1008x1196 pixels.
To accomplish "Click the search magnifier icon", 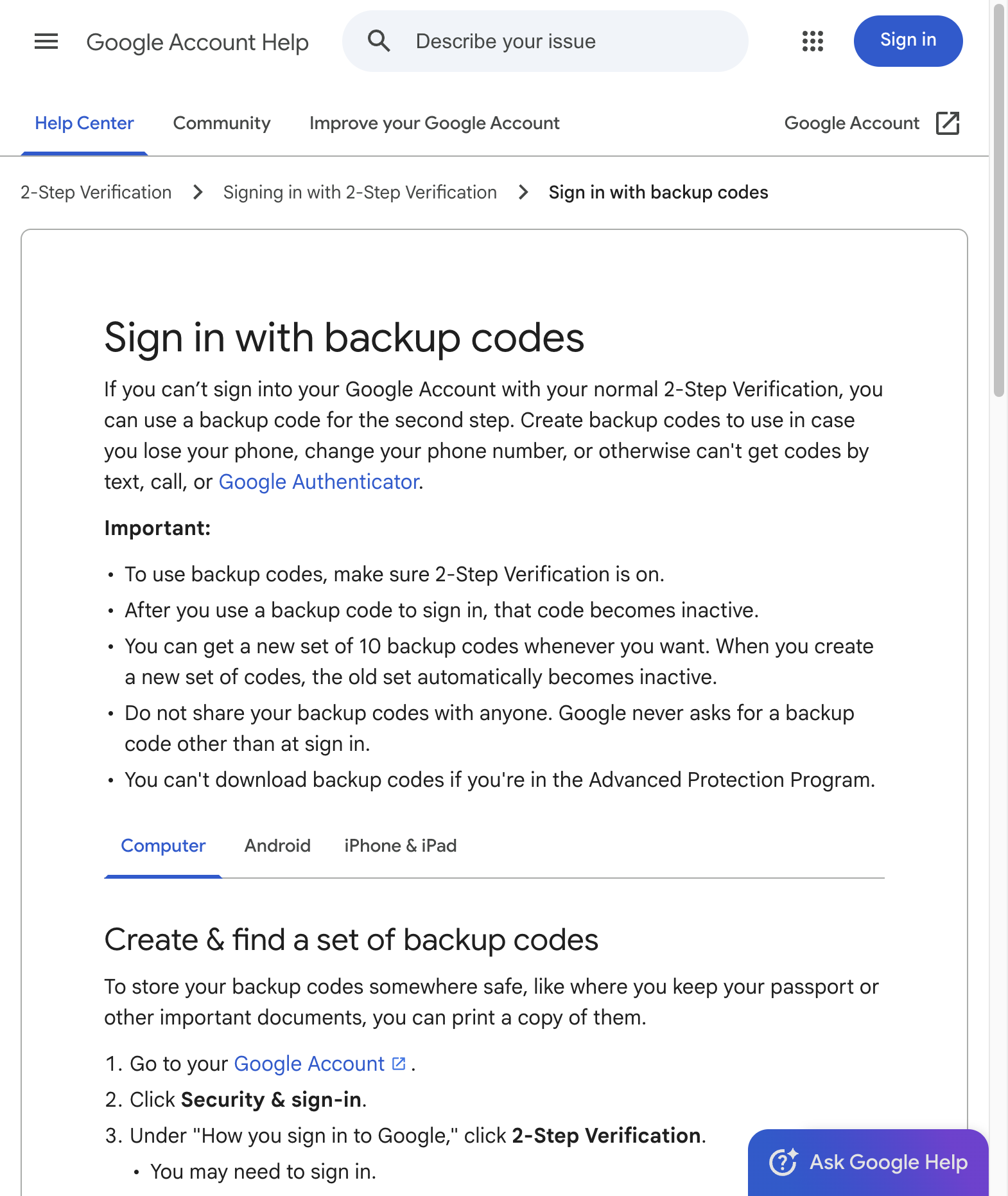I will (x=379, y=41).
